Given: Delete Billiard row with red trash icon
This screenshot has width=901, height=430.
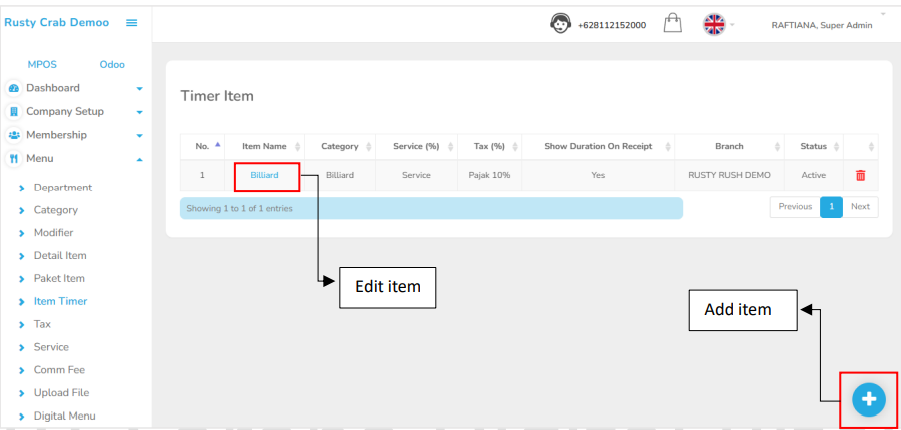Looking at the screenshot, I should (x=860, y=175).
